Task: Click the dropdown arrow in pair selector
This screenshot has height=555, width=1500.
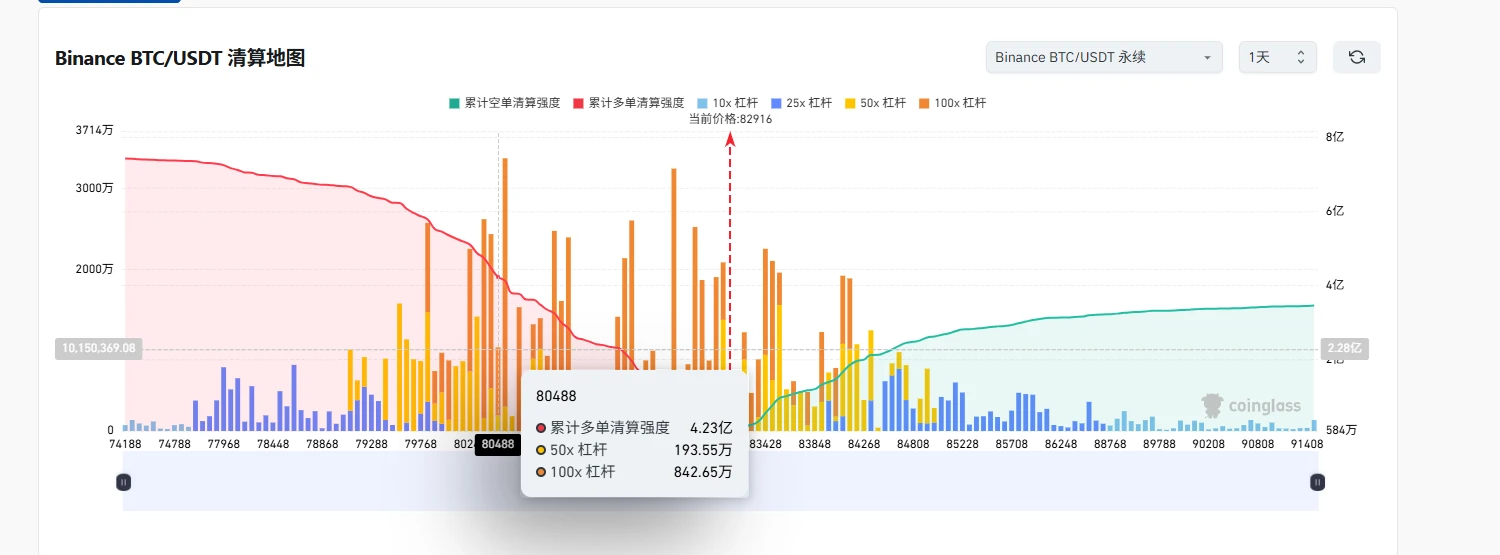Action: pyautogui.click(x=1207, y=58)
